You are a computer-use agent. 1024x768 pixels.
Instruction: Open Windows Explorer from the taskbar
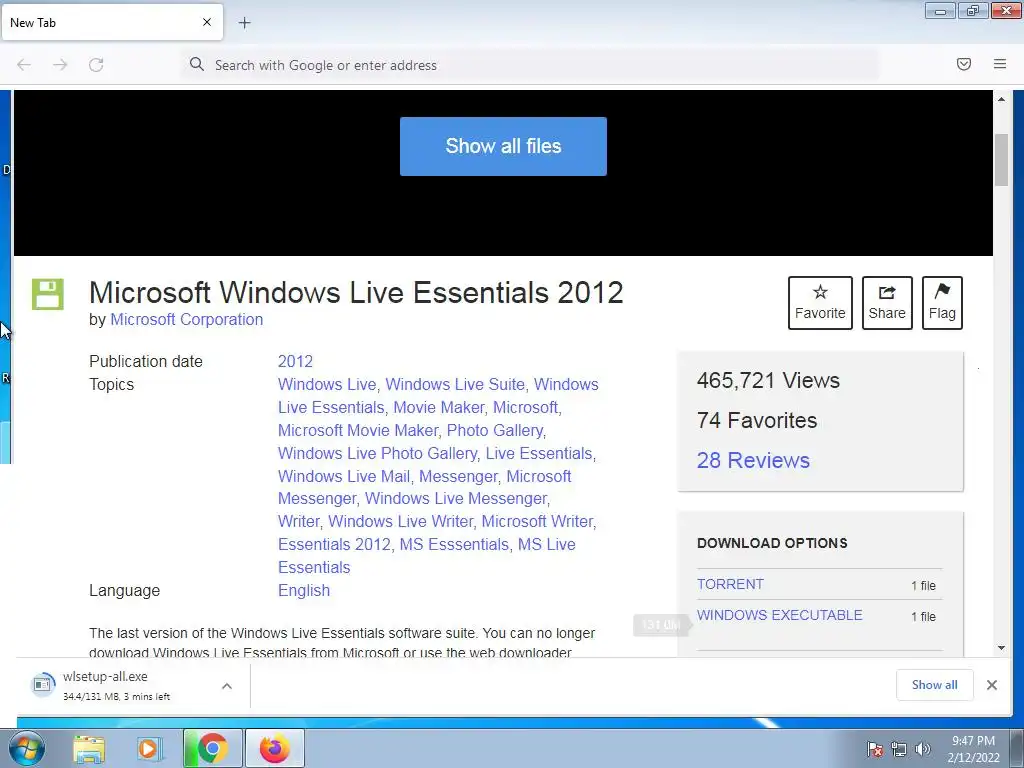tap(89, 748)
